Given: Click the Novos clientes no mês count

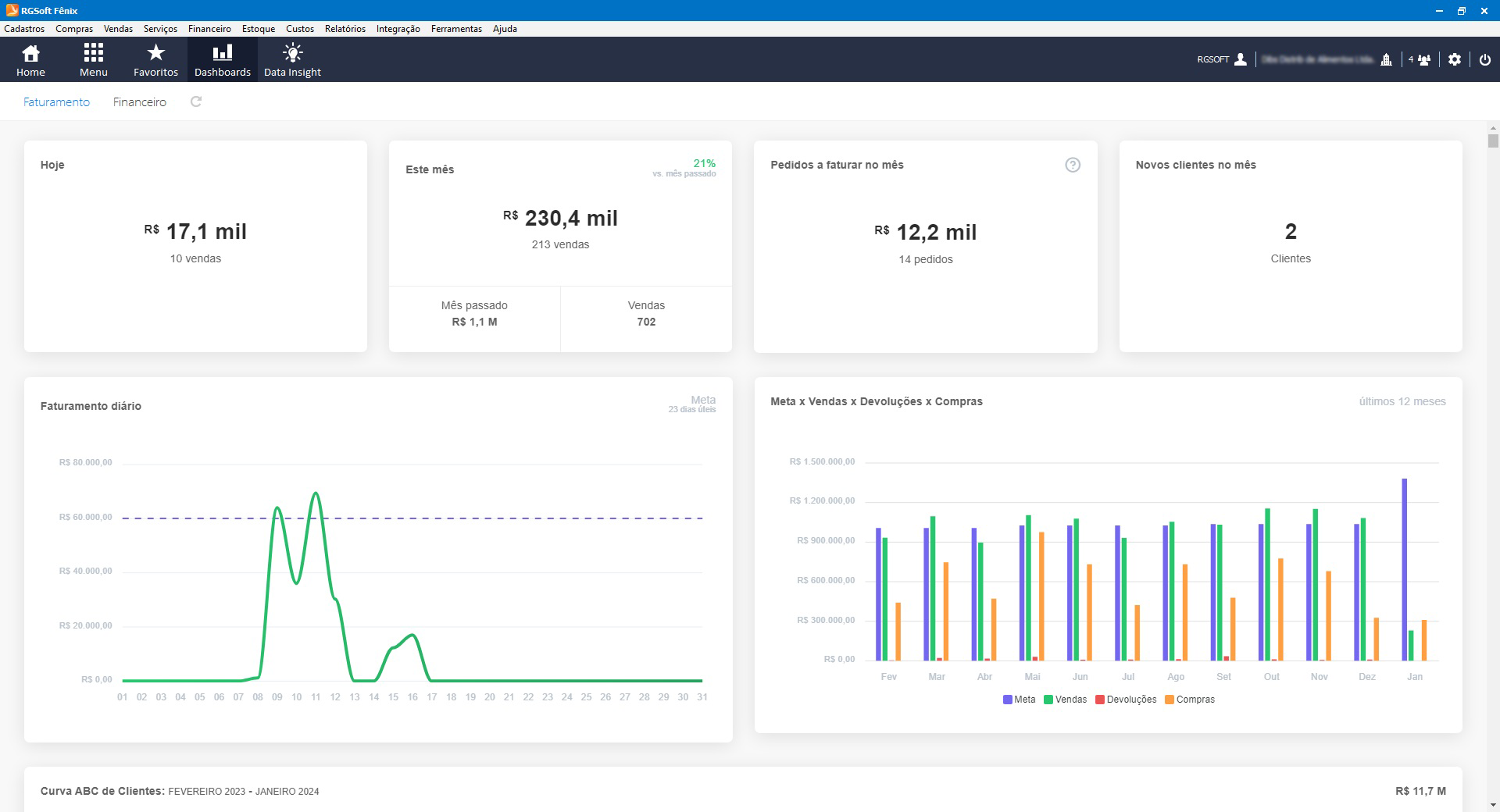Looking at the screenshot, I should click(x=1291, y=231).
